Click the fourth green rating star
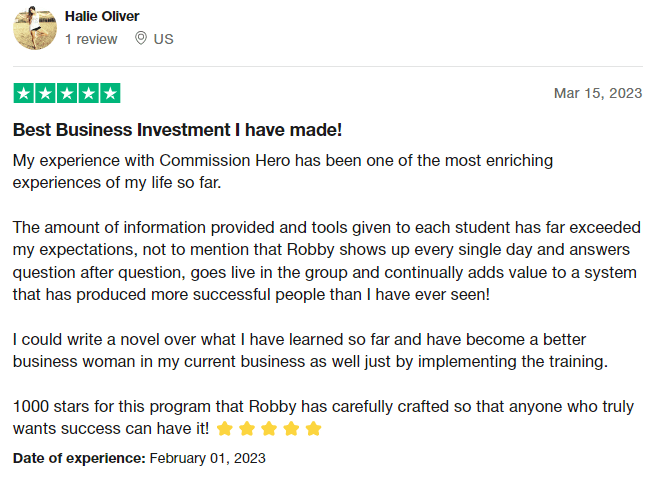The width and height of the screenshot is (650, 478). (88, 93)
